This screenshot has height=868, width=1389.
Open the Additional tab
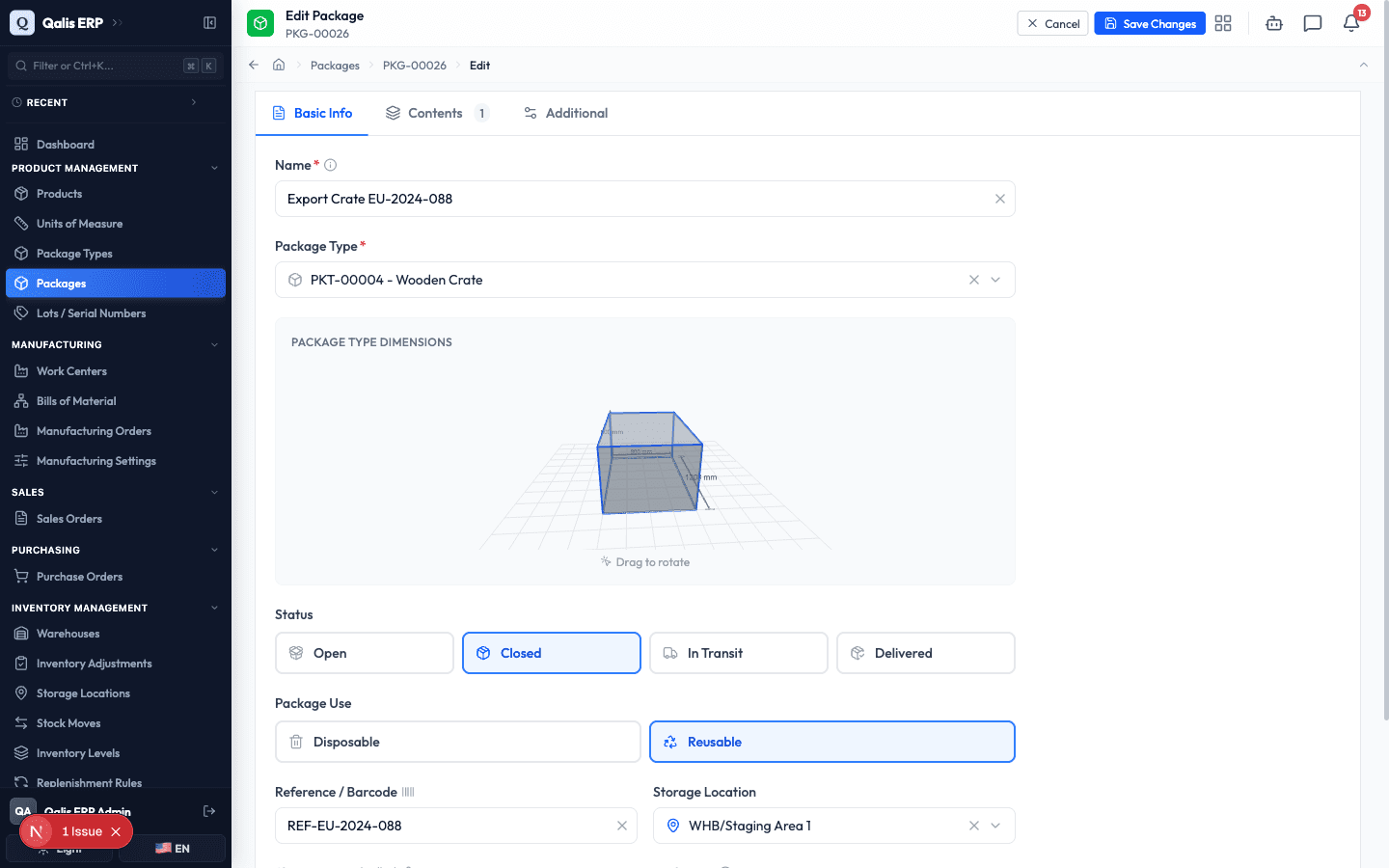pyautogui.click(x=566, y=113)
